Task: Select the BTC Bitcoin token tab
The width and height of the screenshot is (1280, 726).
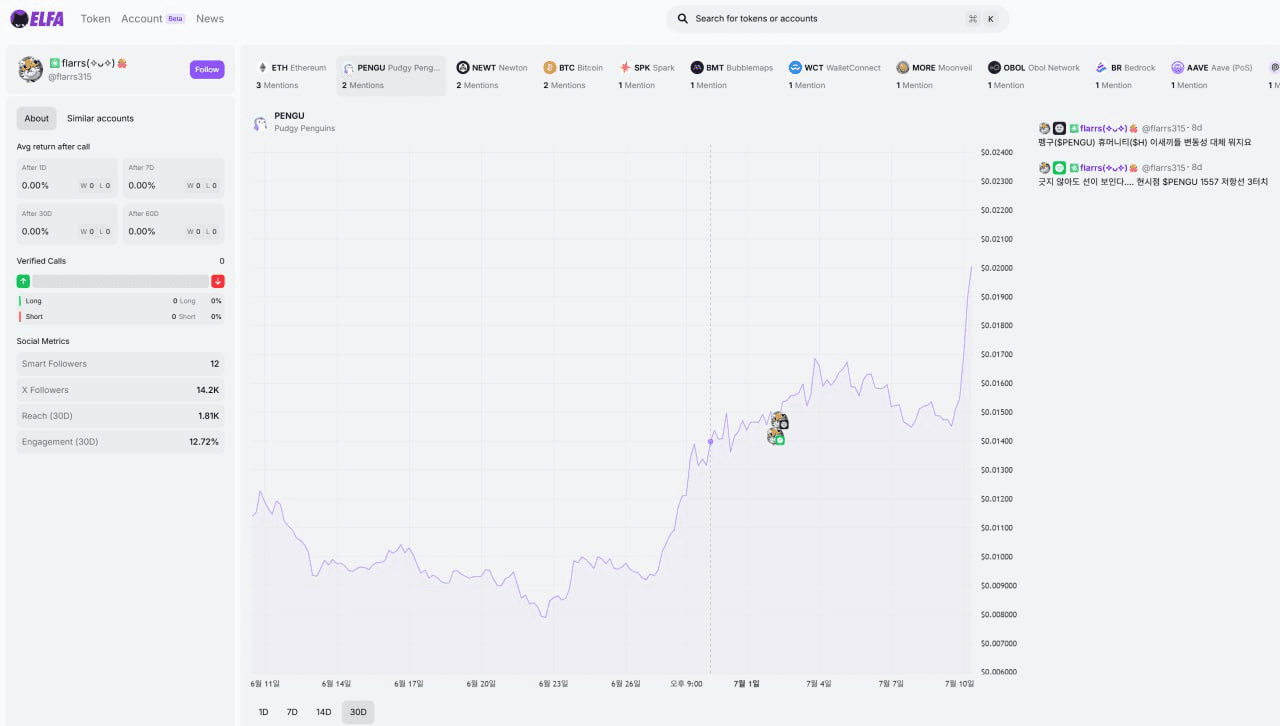Action: click(573, 76)
